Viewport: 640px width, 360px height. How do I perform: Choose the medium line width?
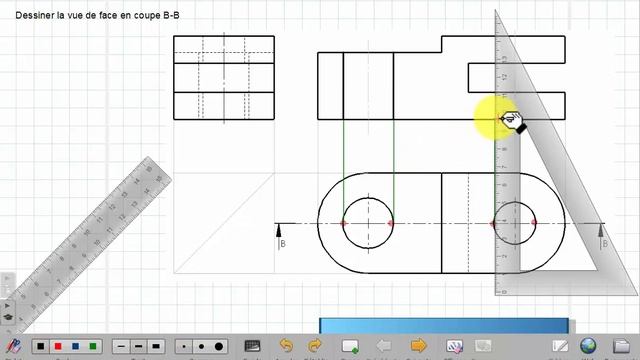pos(138,347)
